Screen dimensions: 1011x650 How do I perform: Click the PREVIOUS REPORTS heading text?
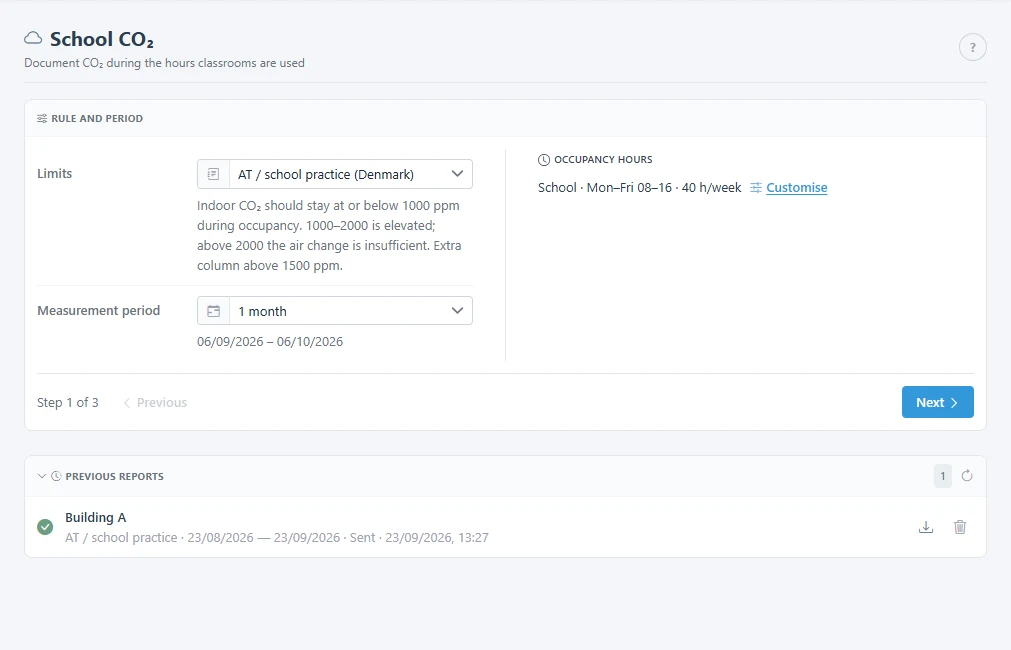[115, 477]
